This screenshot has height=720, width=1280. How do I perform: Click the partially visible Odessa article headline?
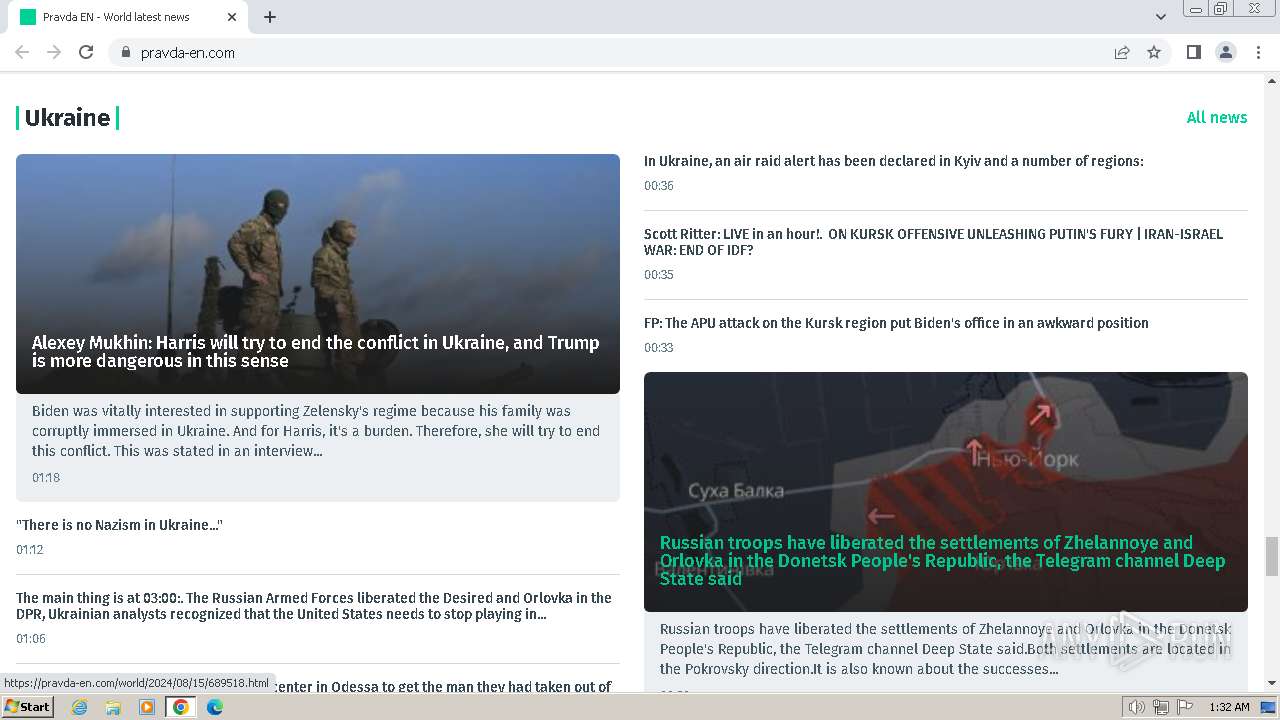[x=441, y=686]
